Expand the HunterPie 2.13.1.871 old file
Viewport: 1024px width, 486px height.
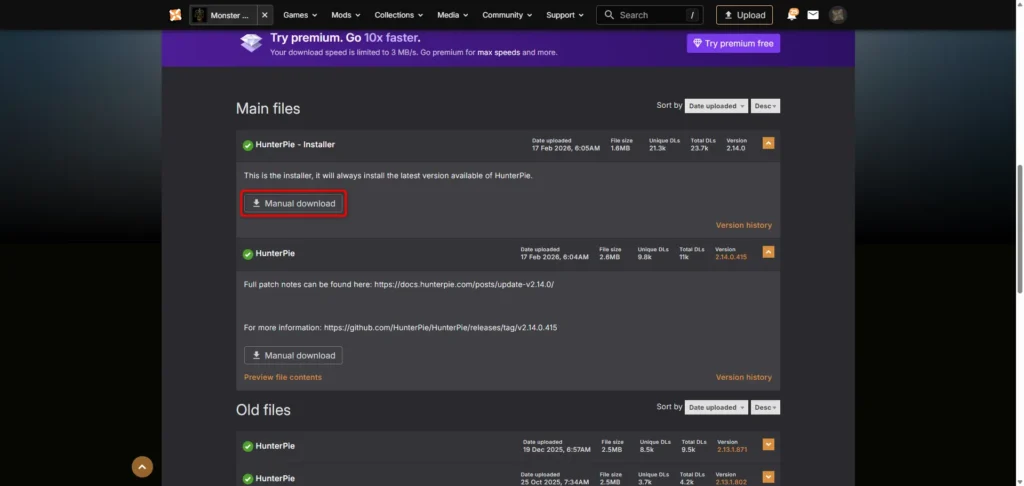pyautogui.click(x=769, y=445)
